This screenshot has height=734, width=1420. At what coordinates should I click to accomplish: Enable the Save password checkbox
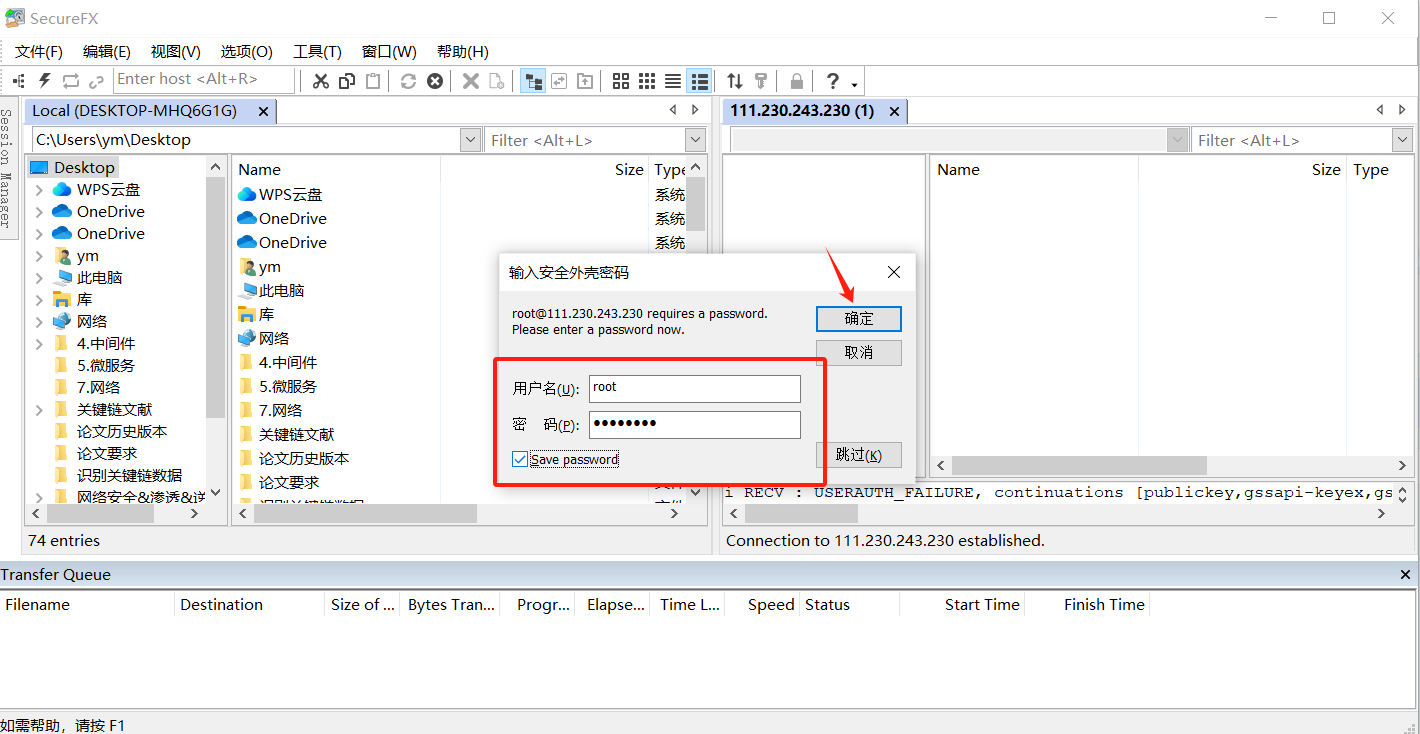pos(520,459)
